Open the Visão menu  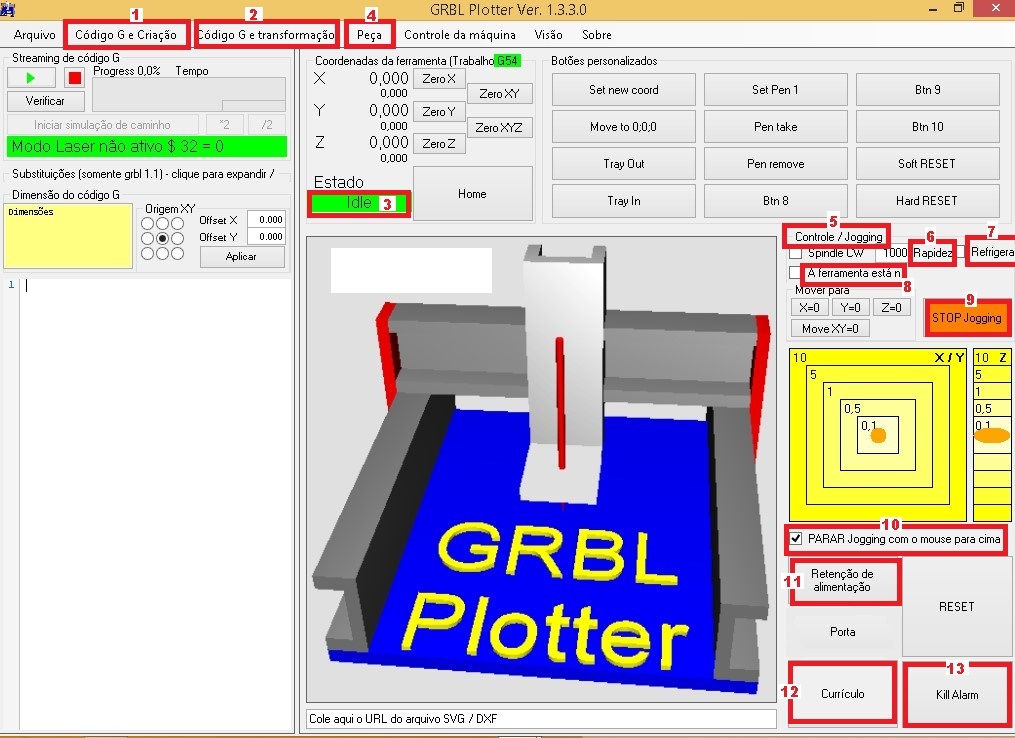click(x=548, y=35)
